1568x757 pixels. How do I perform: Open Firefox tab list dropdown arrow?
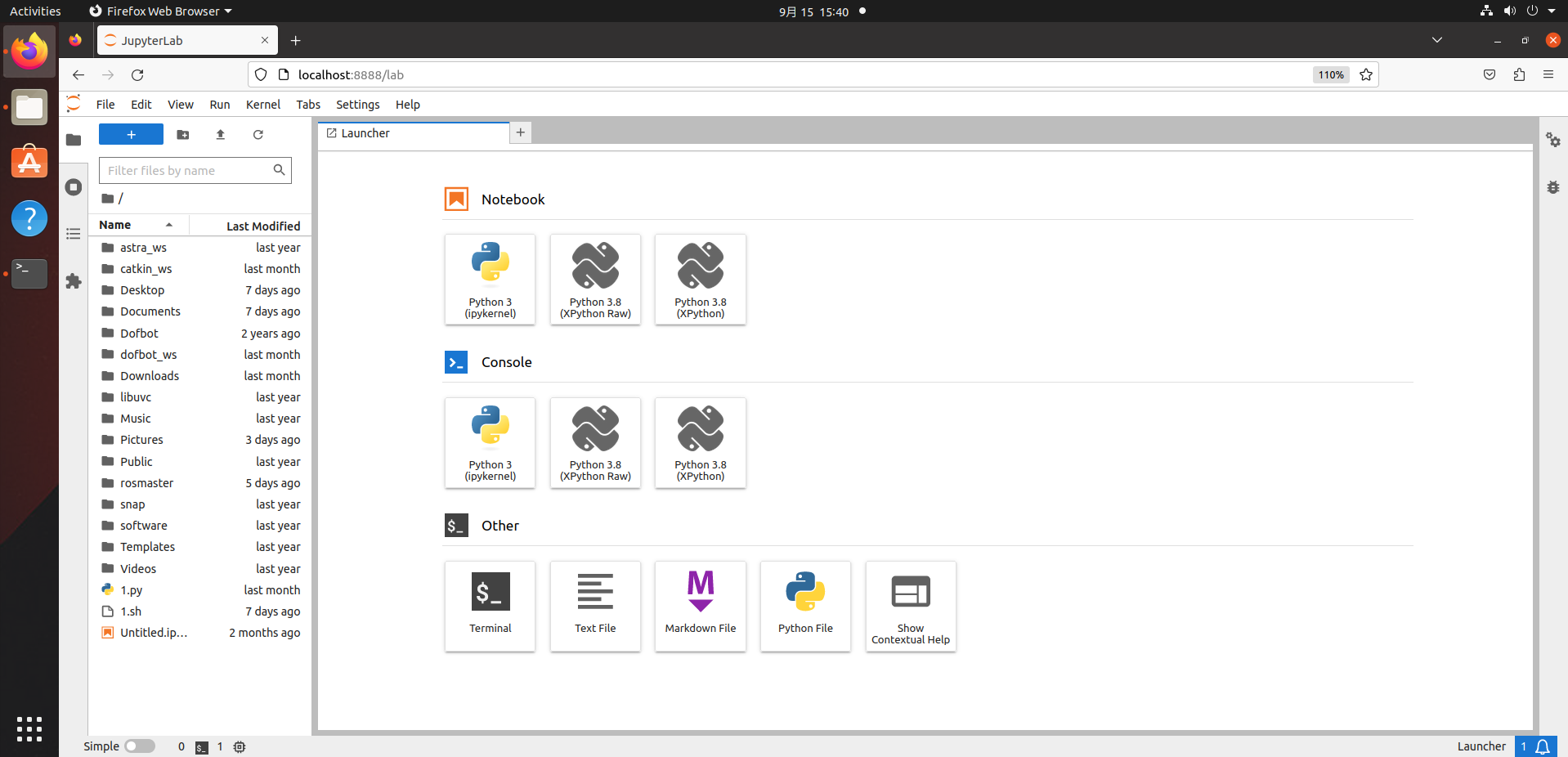pyautogui.click(x=1437, y=40)
